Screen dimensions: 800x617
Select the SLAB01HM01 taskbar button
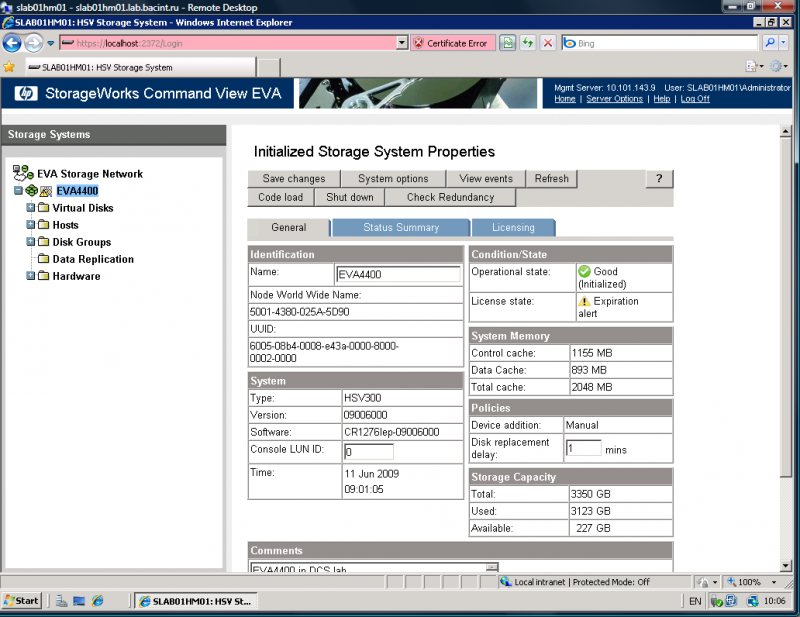coord(196,601)
